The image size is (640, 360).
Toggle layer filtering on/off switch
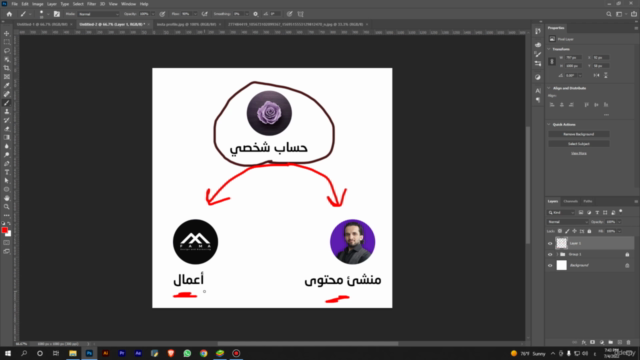click(621, 211)
